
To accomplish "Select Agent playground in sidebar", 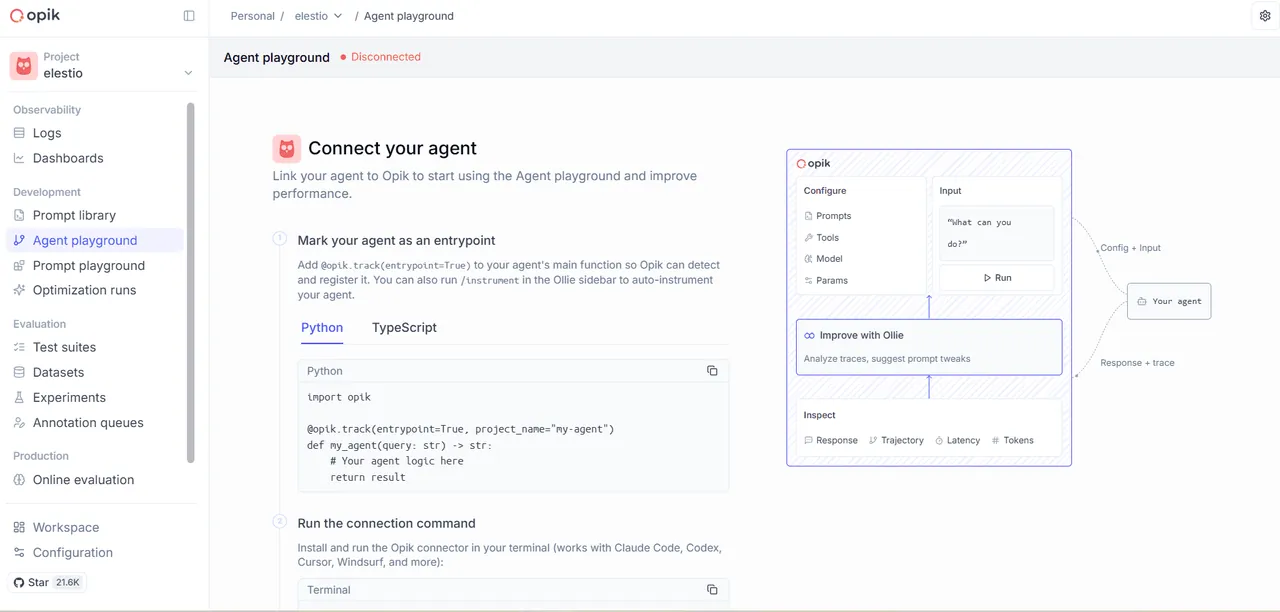I will pos(96,240).
